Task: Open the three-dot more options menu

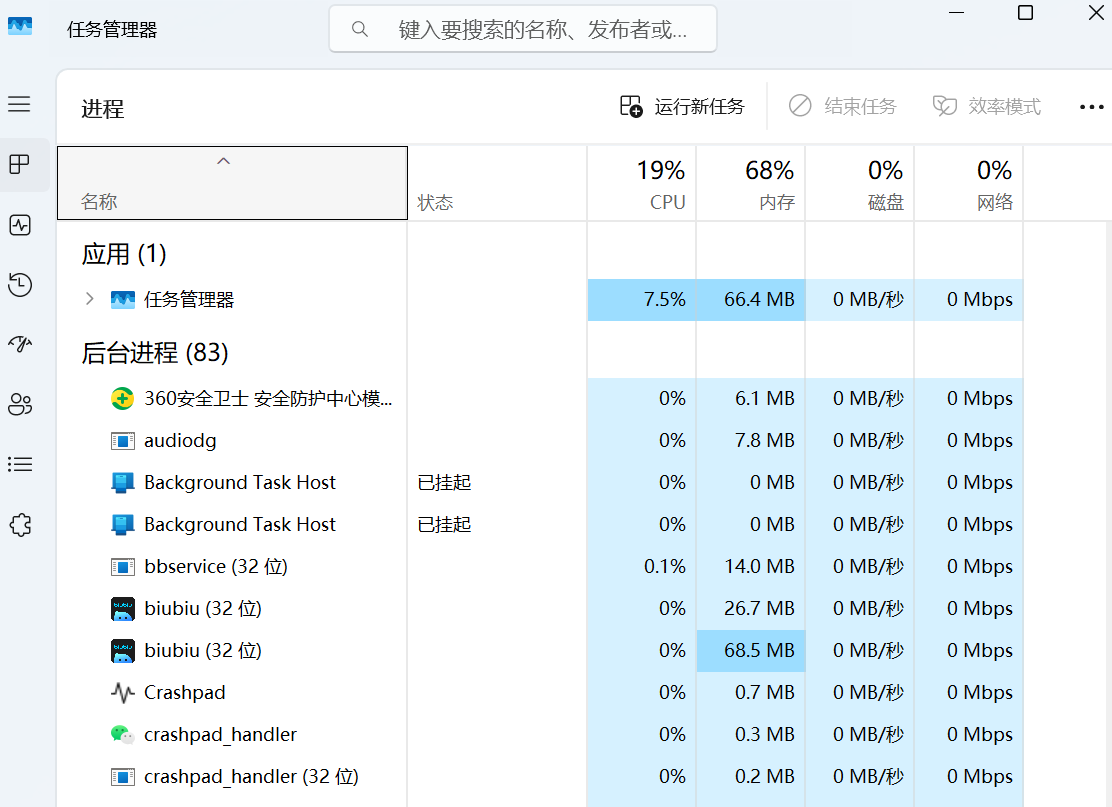Action: 1091,107
